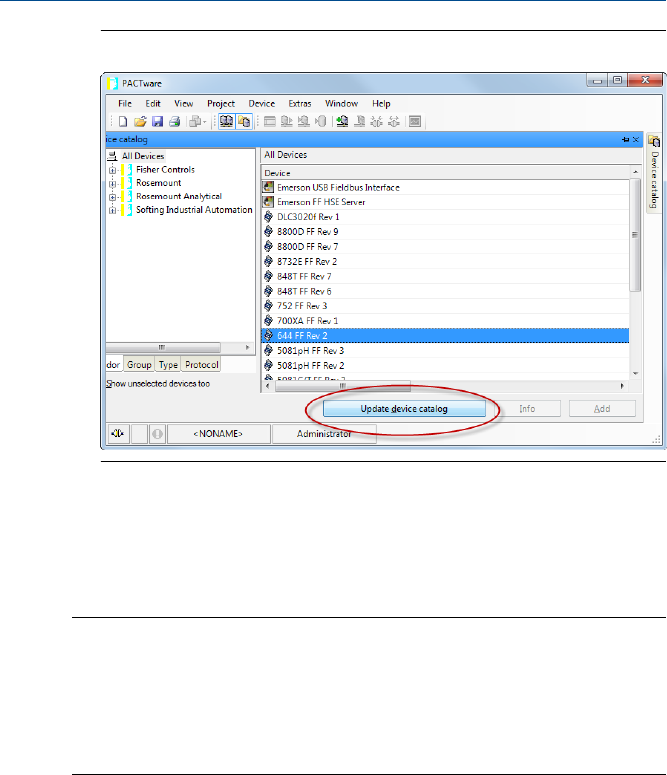Open the Help menu
This screenshot has width=667, height=775.
(381, 104)
